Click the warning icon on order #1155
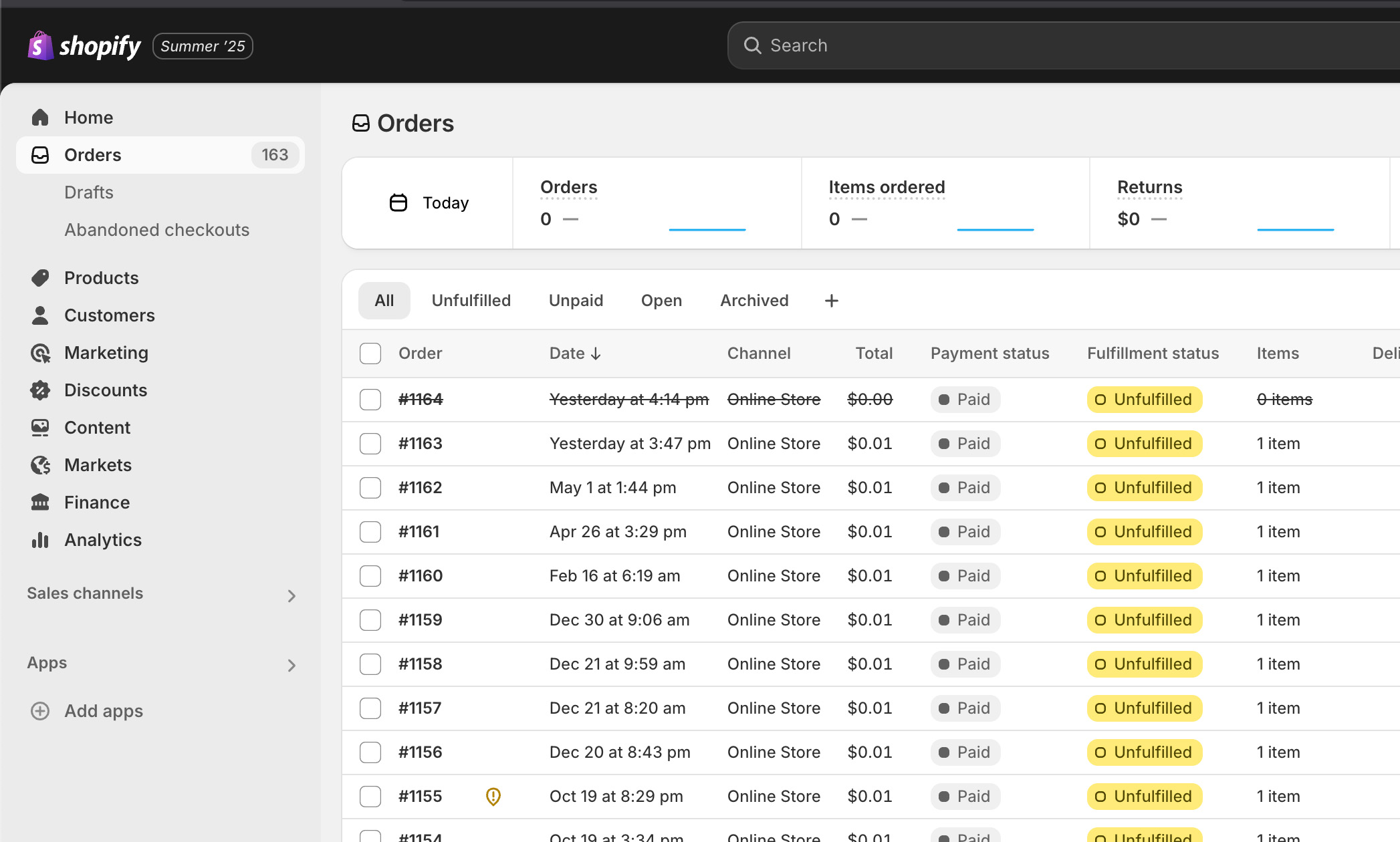The image size is (1400, 842). (493, 797)
